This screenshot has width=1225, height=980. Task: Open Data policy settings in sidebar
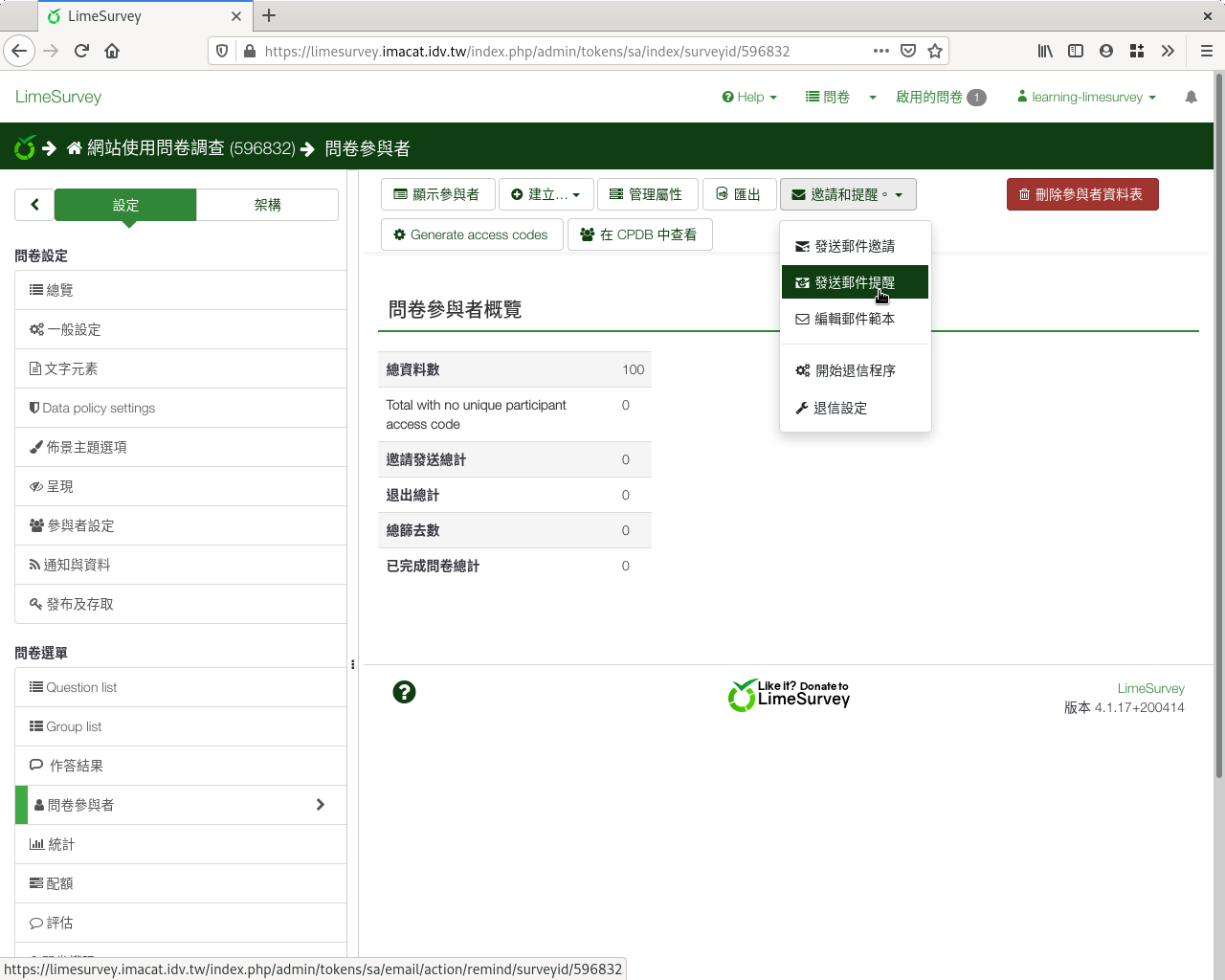tap(181, 408)
